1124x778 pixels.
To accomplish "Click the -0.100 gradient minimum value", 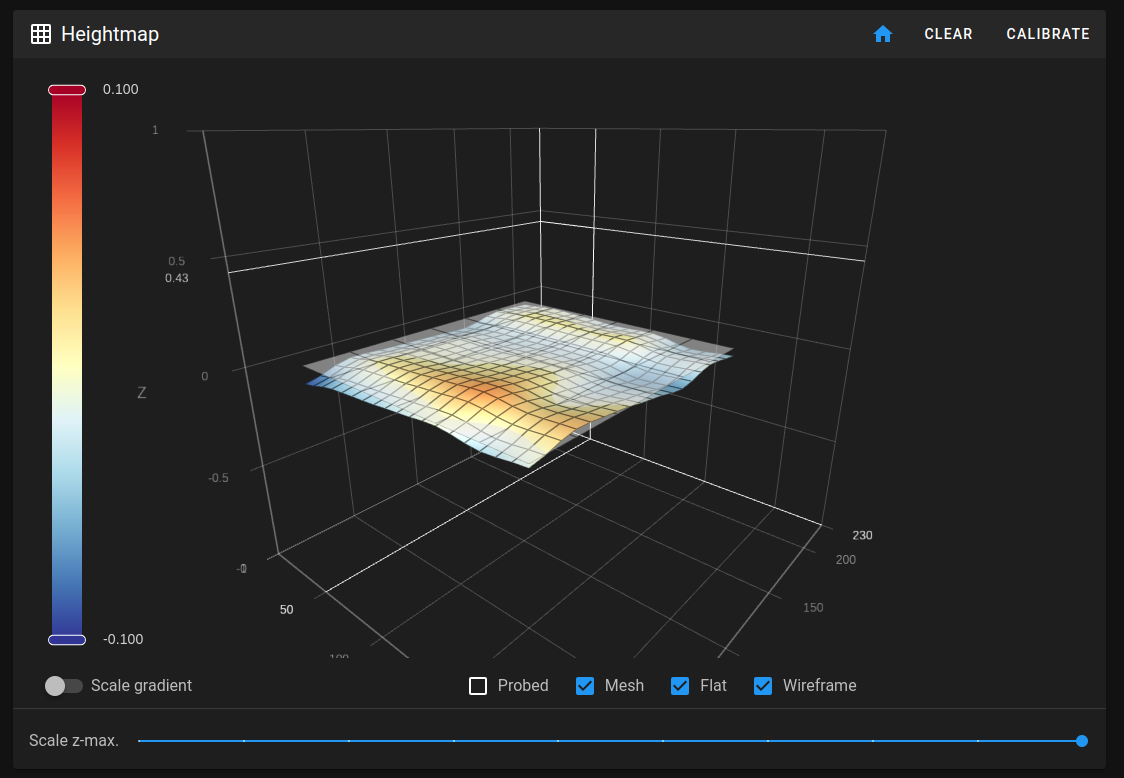I will click(x=123, y=639).
